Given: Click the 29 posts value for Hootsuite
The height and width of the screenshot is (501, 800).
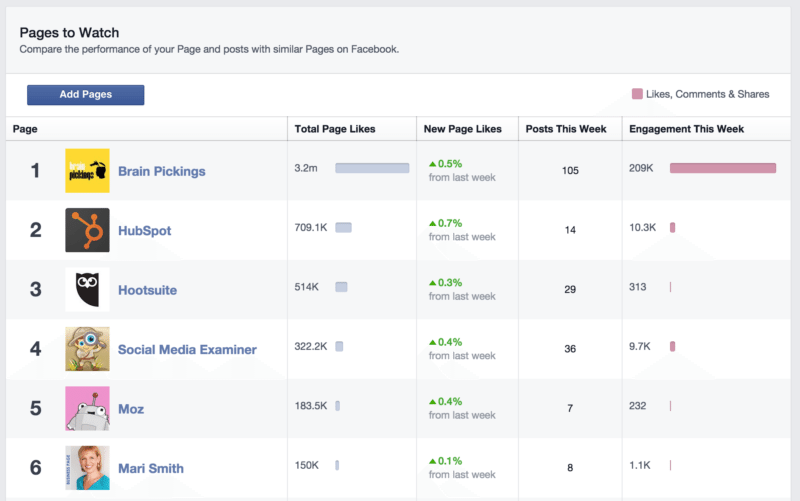Looking at the screenshot, I should [x=570, y=290].
